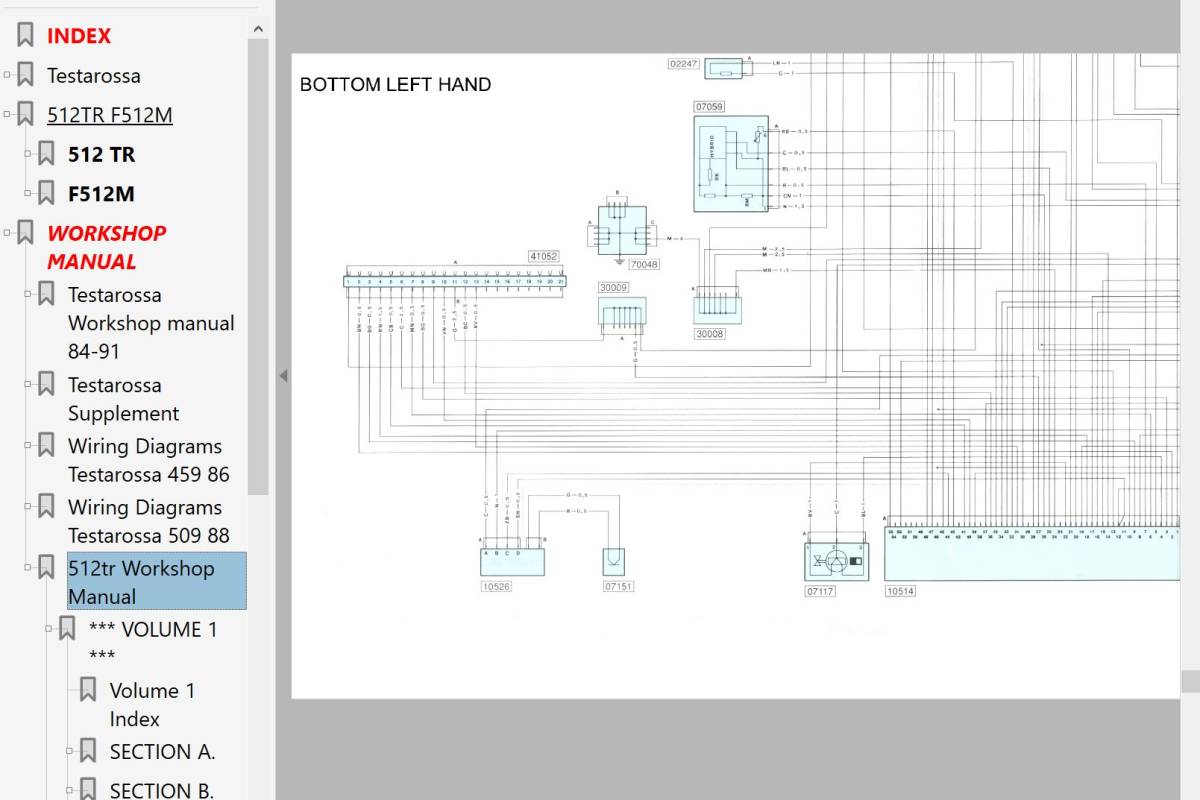Click bookmark icon of Wiring Diagrams Testarossa 509 88
The height and width of the screenshot is (800, 1200).
pyautogui.click(x=46, y=507)
